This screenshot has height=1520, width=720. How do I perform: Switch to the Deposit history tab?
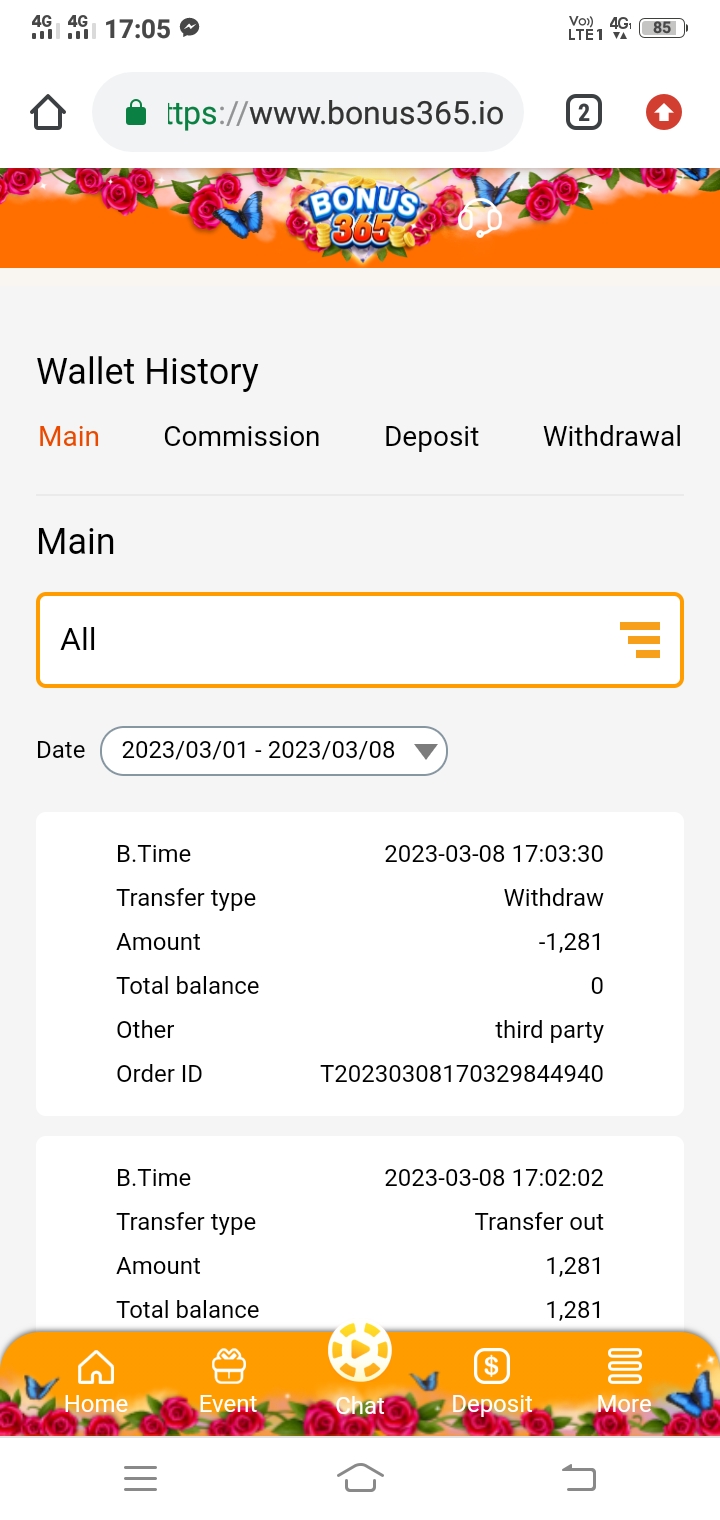(x=431, y=436)
